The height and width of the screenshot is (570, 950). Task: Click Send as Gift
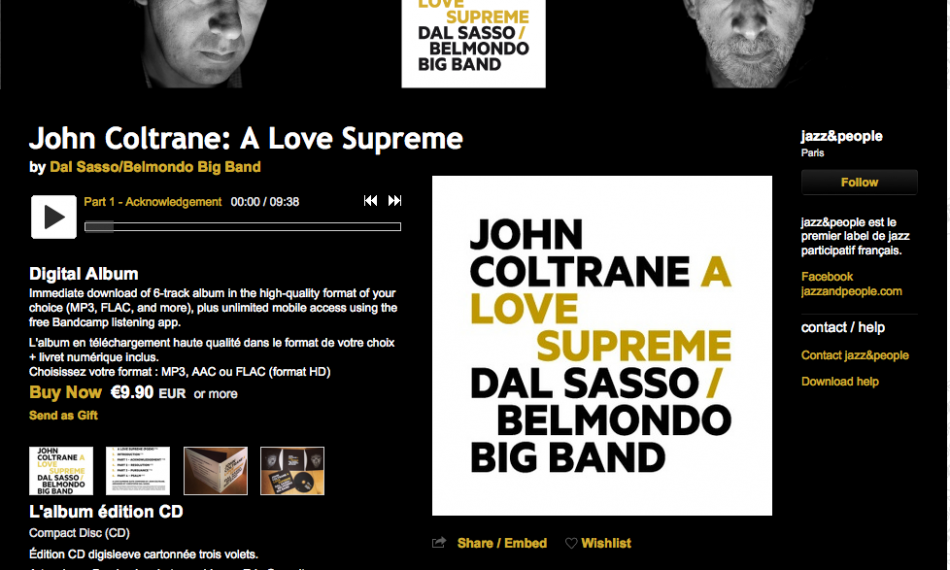(63, 416)
